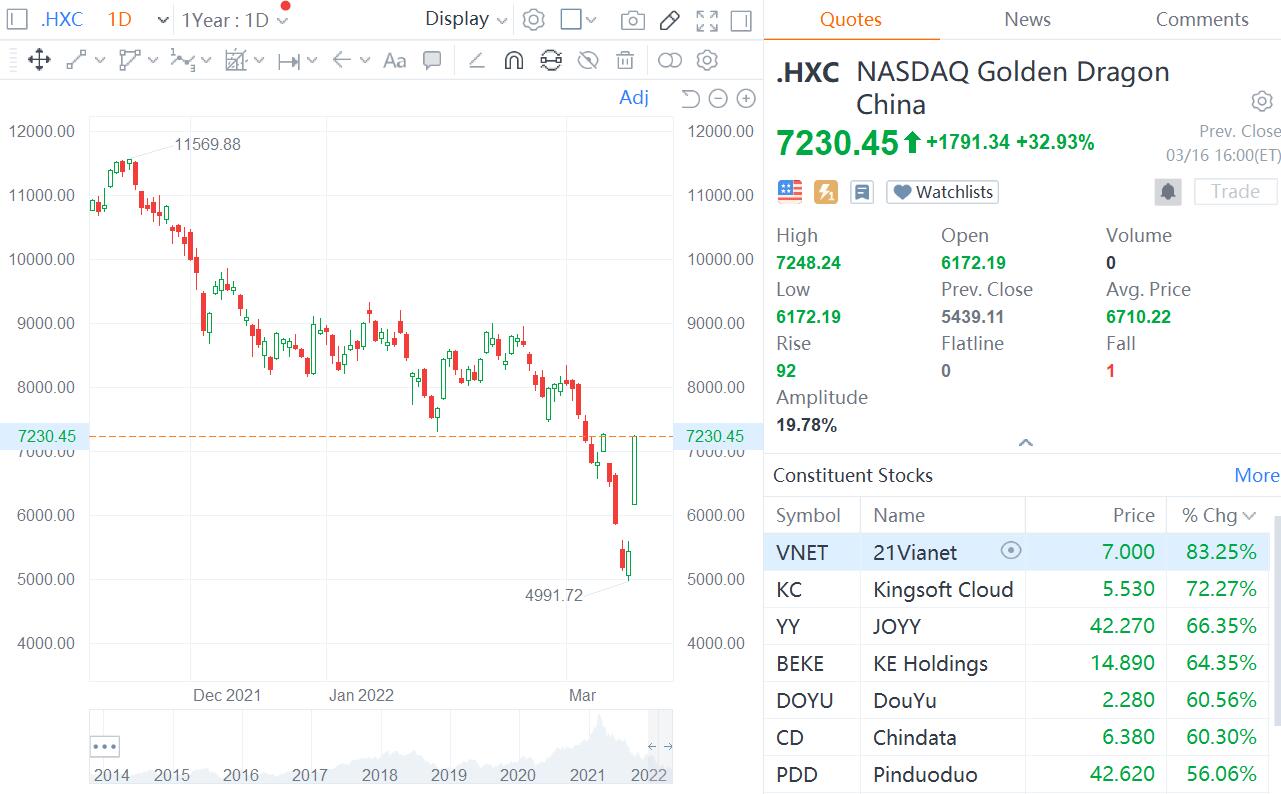
Task: Toggle hide all drawings eye icon
Action: pyautogui.click(x=588, y=60)
